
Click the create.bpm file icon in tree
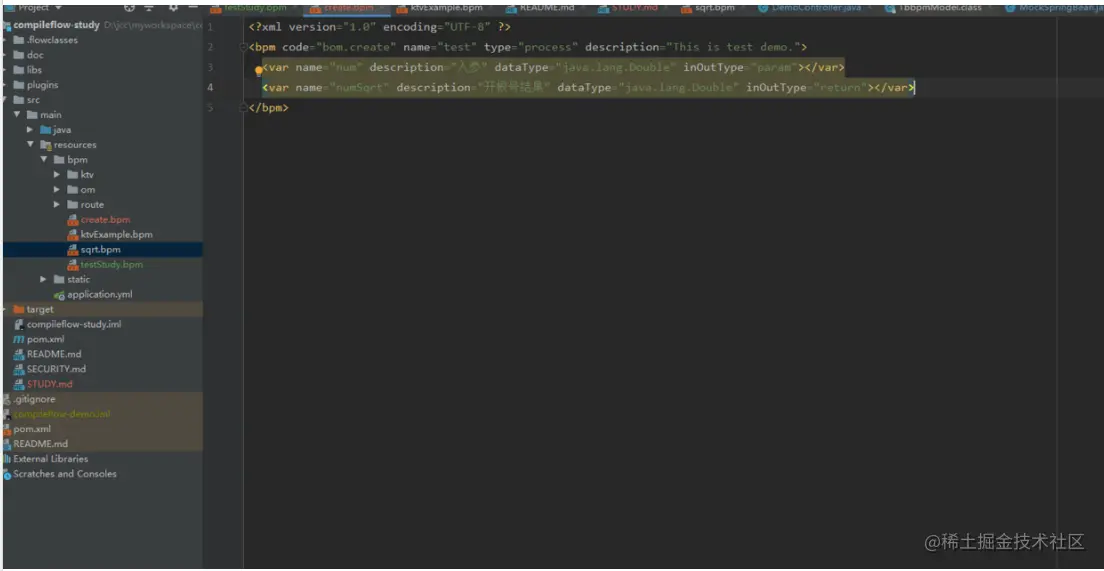73,220
